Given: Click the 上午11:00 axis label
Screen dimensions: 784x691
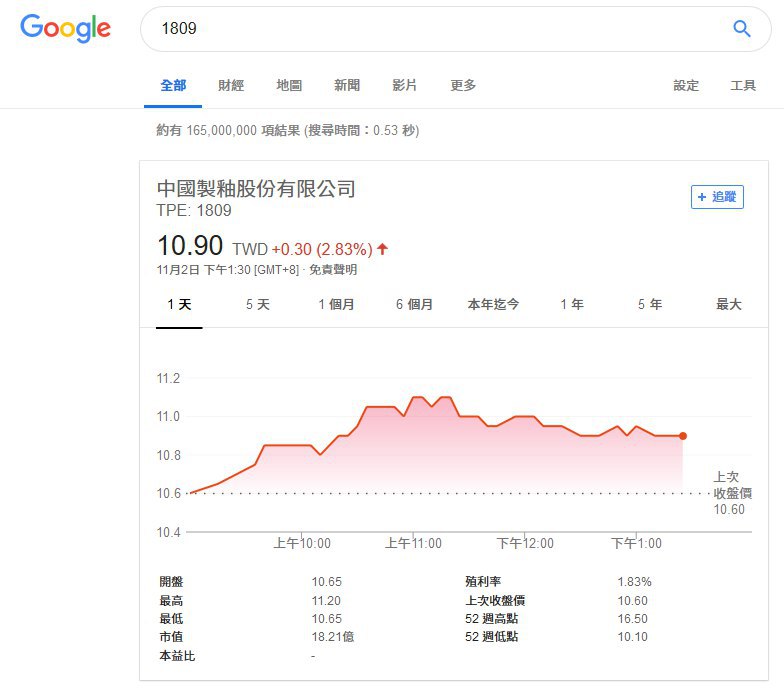Looking at the screenshot, I should point(413,544).
